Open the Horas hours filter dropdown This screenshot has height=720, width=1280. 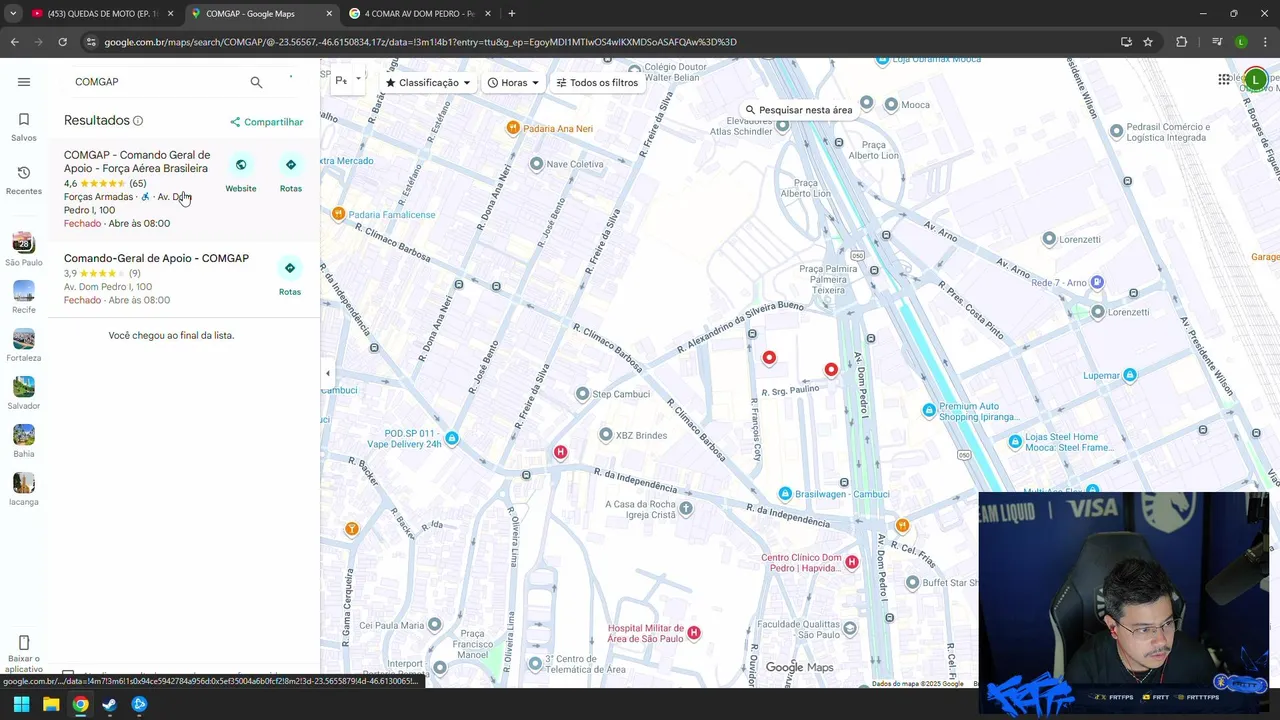pos(513,83)
